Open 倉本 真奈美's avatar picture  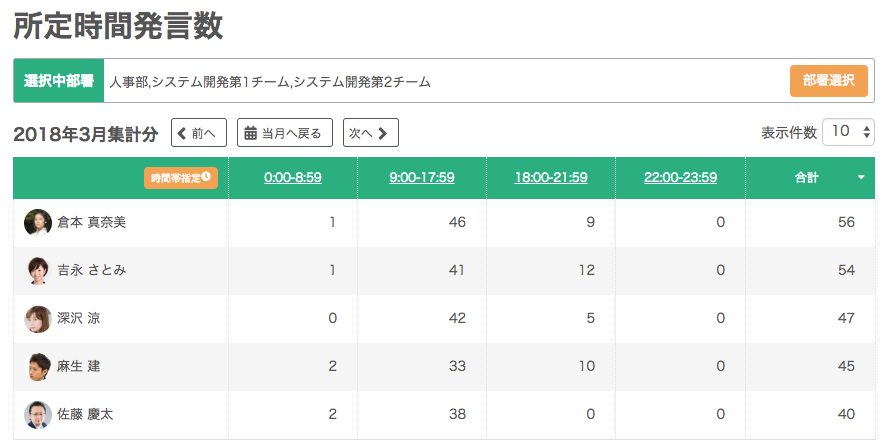point(38,222)
